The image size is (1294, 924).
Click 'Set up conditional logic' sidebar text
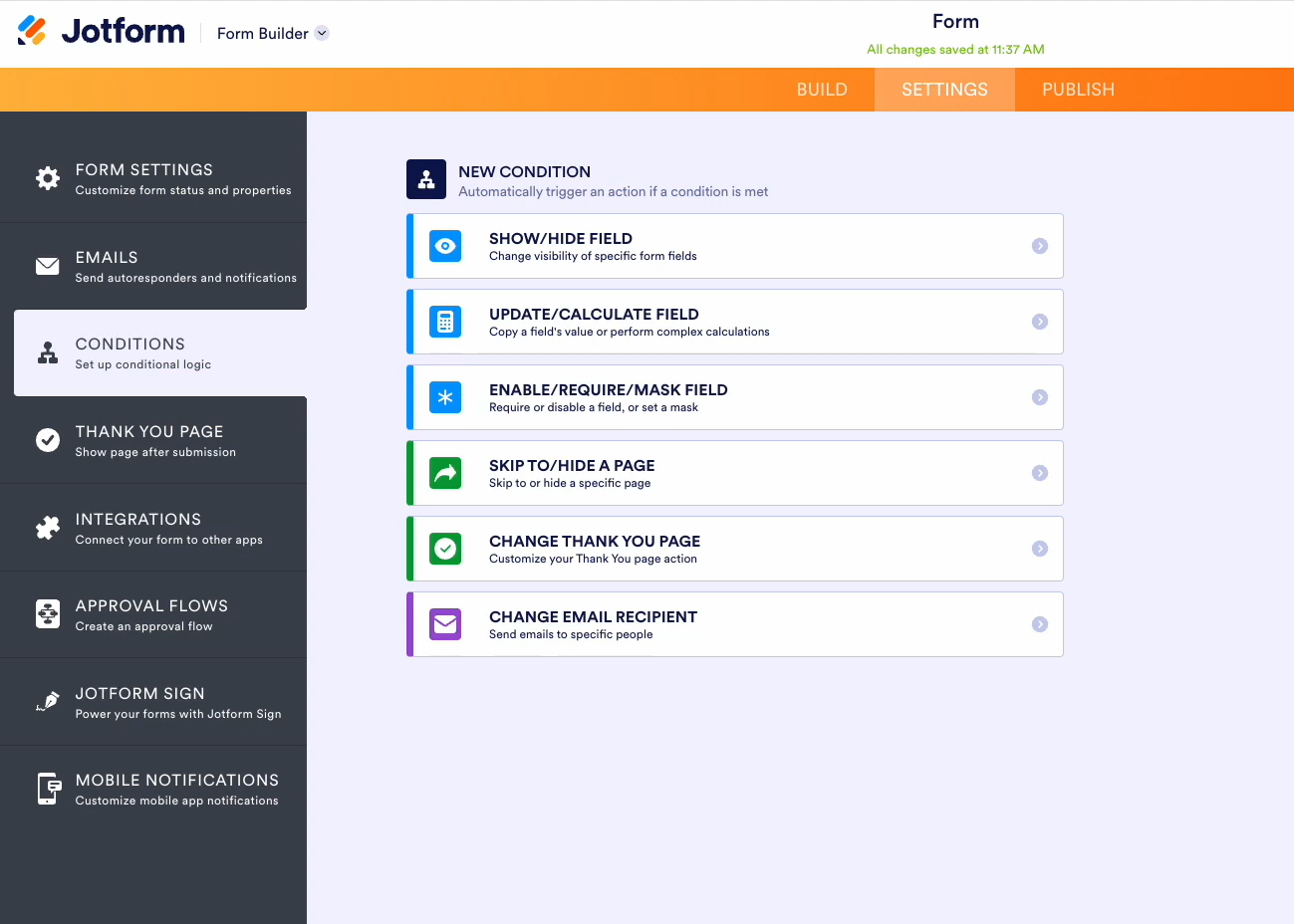coord(143,364)
